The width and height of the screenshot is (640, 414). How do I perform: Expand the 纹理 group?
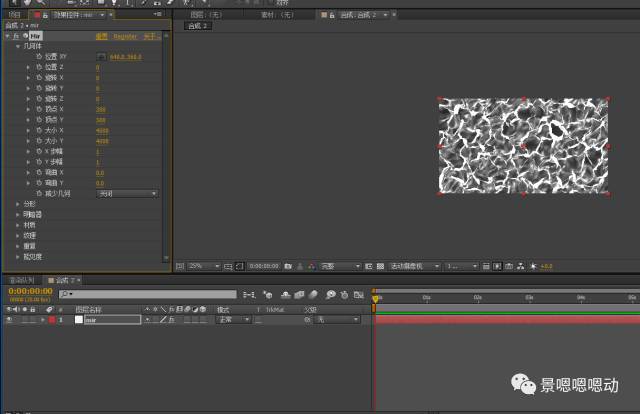18,236
